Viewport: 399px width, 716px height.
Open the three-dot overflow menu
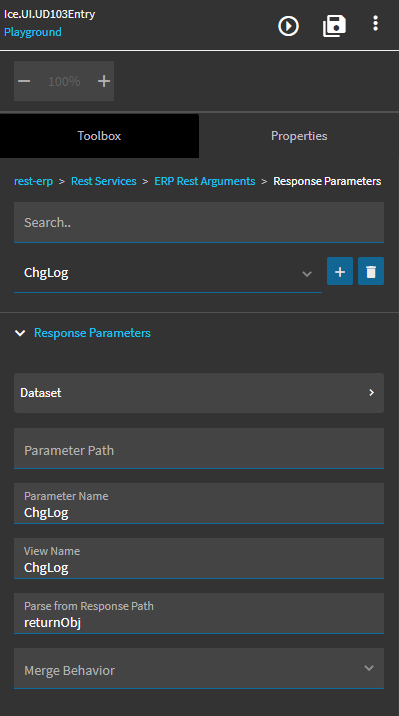click(375, 23)
